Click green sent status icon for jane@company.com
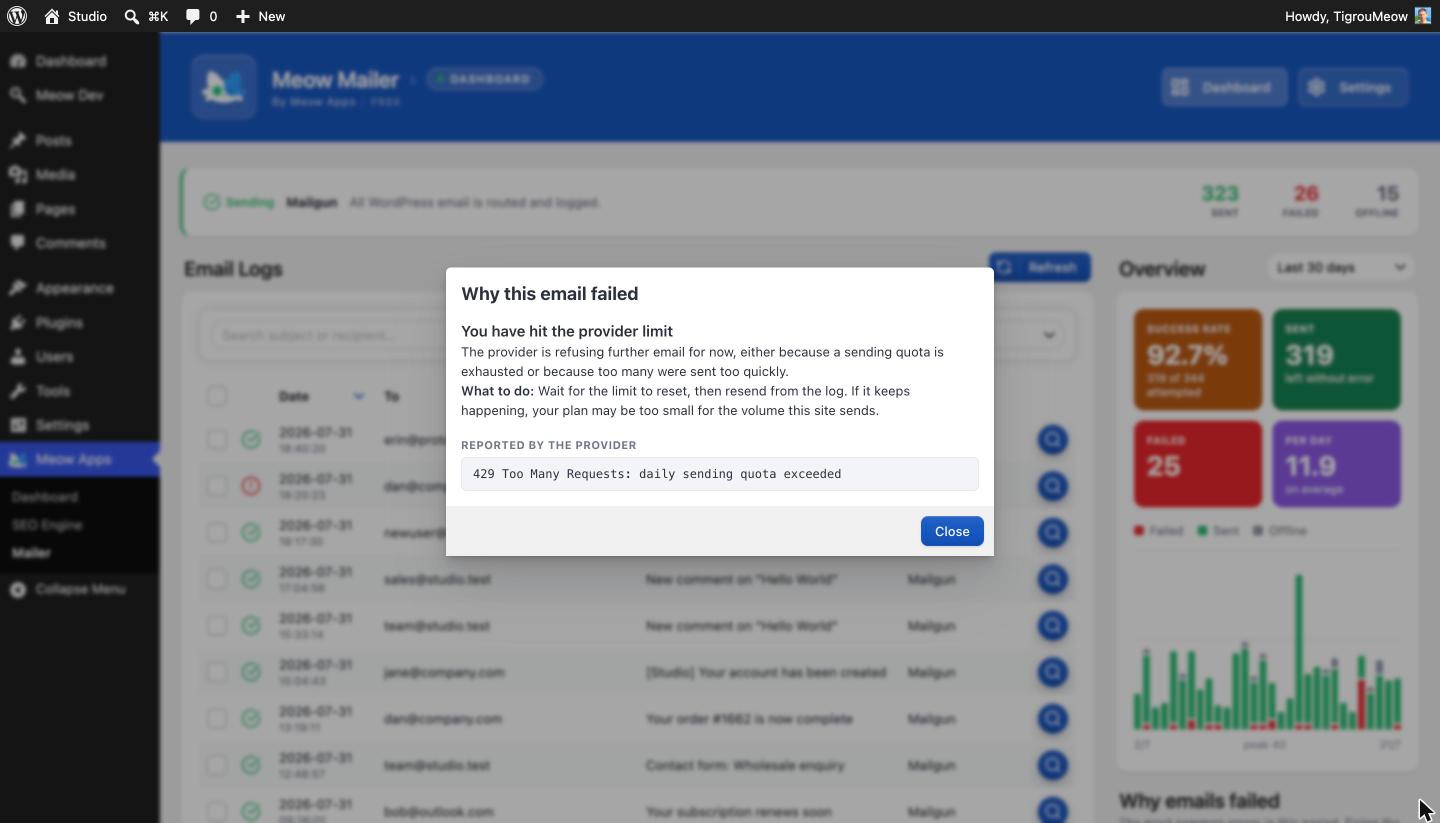 click(251, 672)
